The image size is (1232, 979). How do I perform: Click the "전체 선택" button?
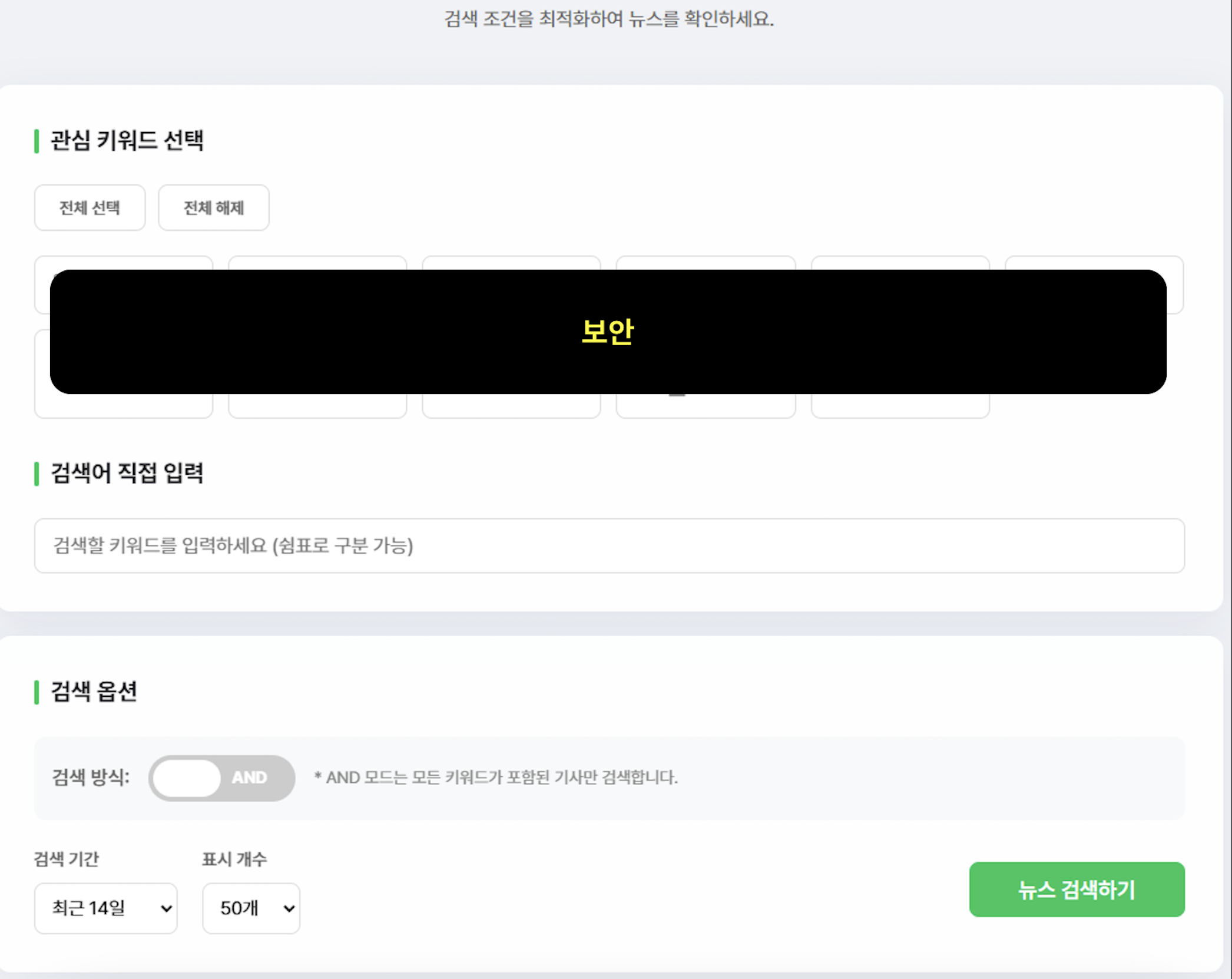(x=90, y=208)
